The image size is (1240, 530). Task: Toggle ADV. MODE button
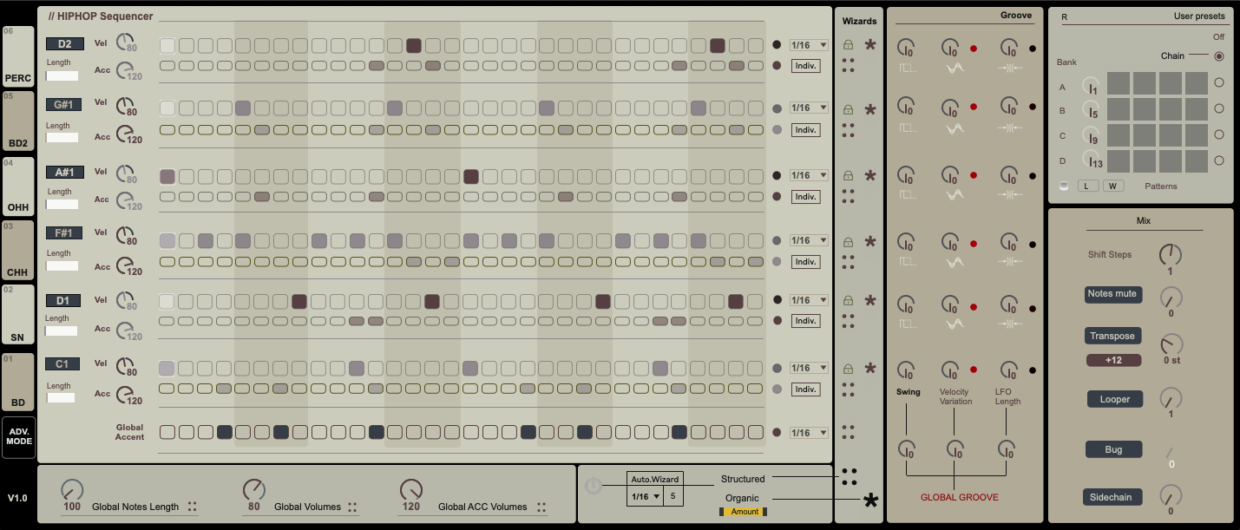coord(18,437)
